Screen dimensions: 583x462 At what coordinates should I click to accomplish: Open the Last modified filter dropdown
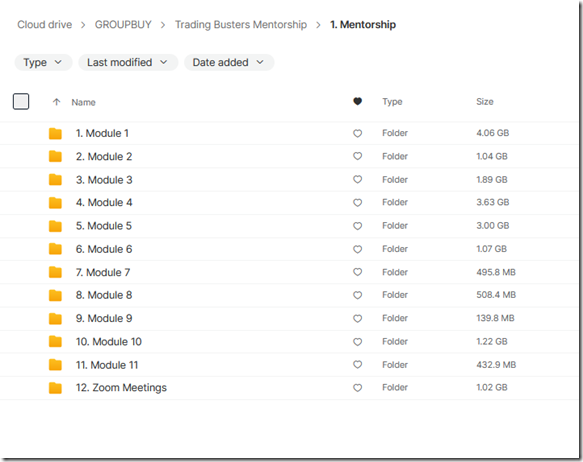tap(128, 62)
